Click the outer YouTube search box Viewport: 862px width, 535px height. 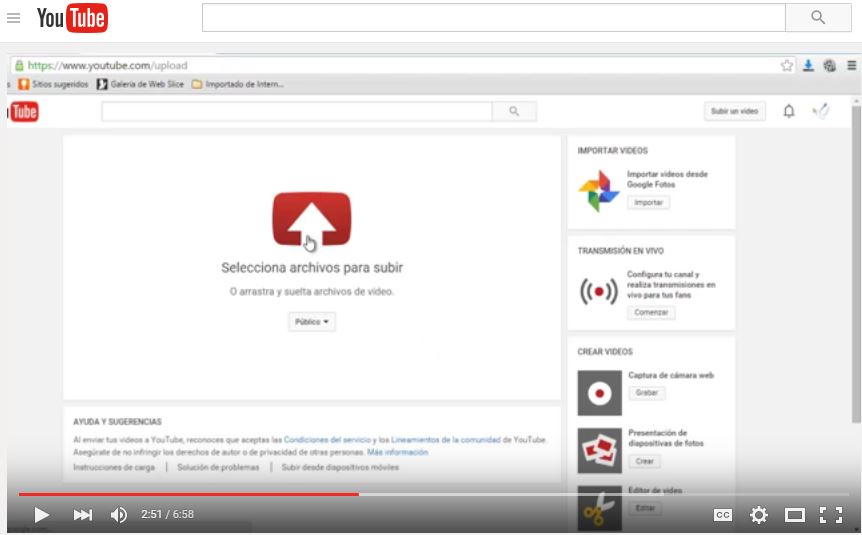(493, 18)
